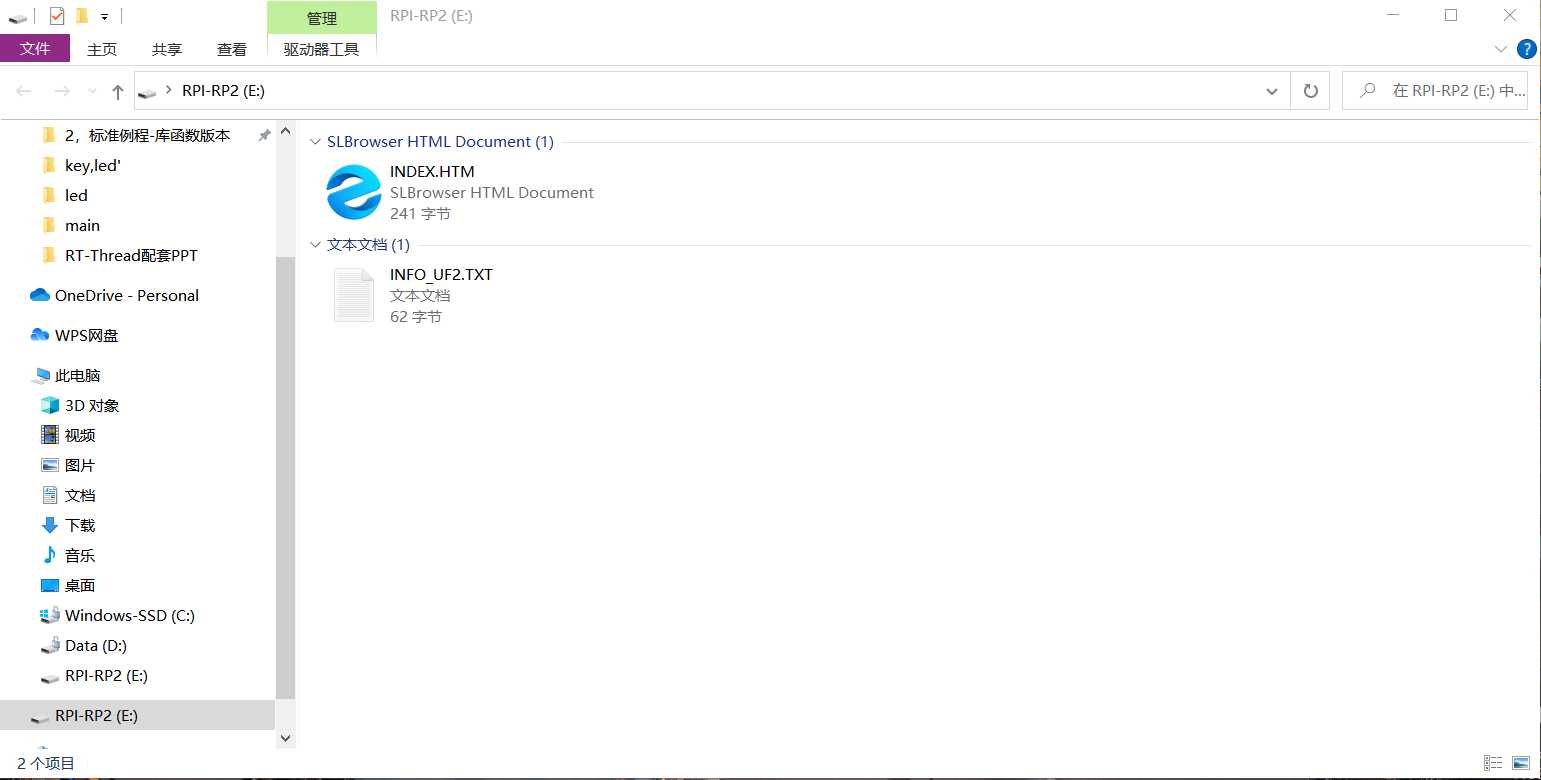
Task: Open the key,led' folder in sidebar
Action: [x=93, y=165]
